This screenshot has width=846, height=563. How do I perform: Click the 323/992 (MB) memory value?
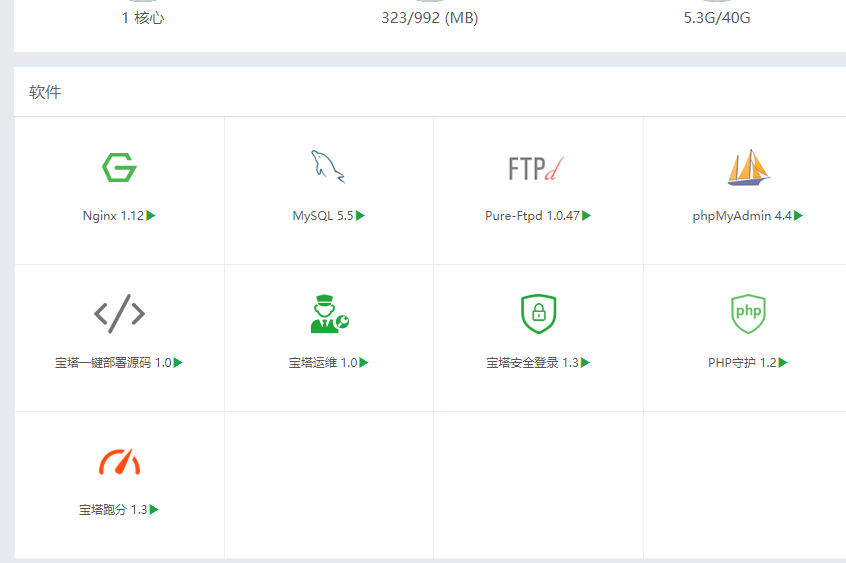(429, 18)
